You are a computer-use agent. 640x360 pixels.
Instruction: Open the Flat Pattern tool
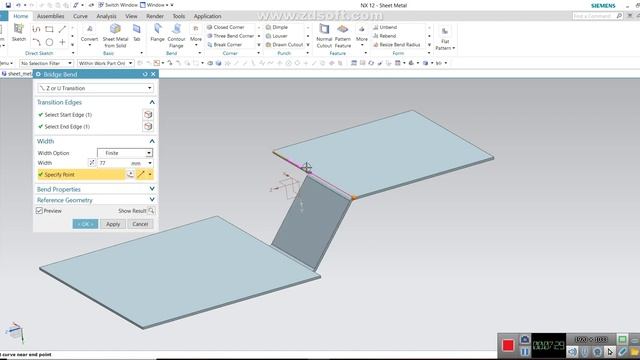tap(445, 38)
